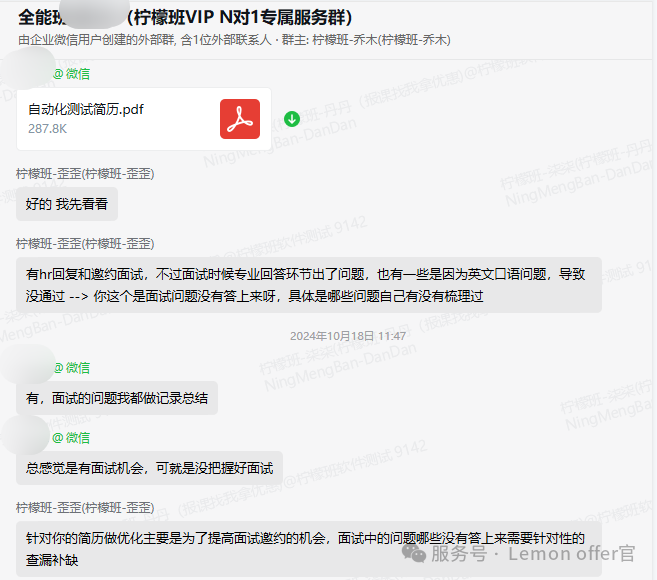Click the group chat title ending in 专属服务群
The height and width of the screenshot is (580, 657).
tap(185, 18)
